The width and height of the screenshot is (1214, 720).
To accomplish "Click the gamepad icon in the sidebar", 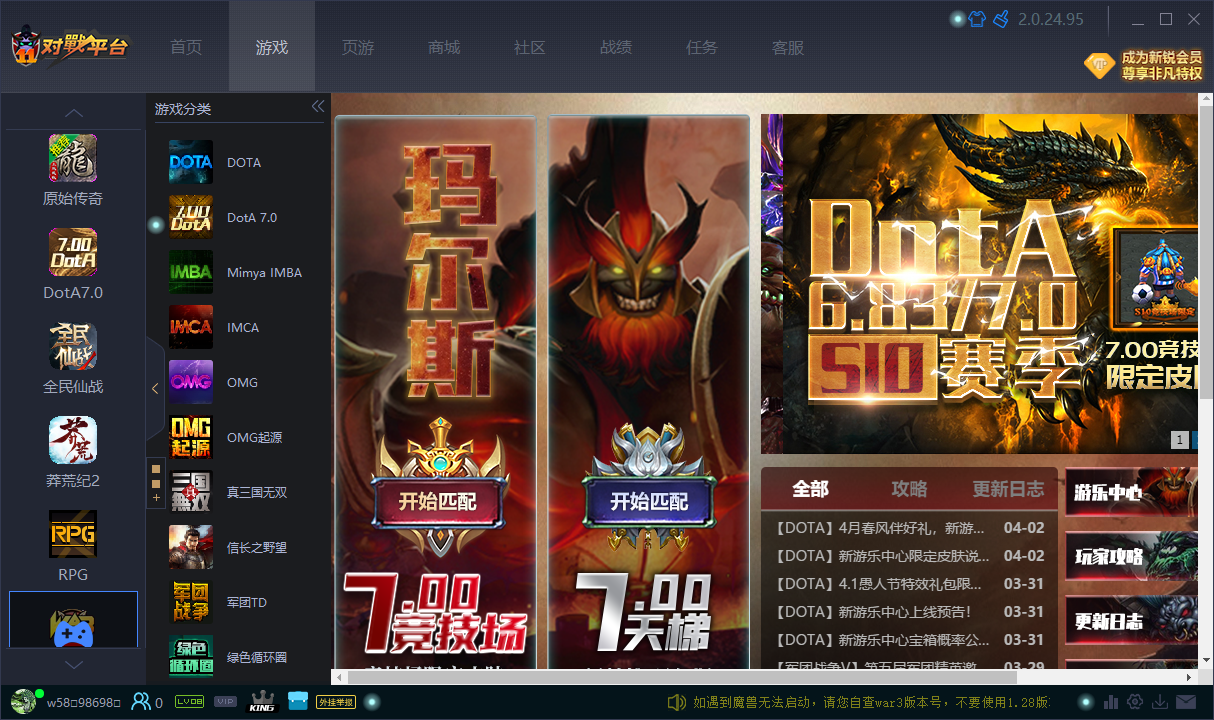I will coord(73,628).
